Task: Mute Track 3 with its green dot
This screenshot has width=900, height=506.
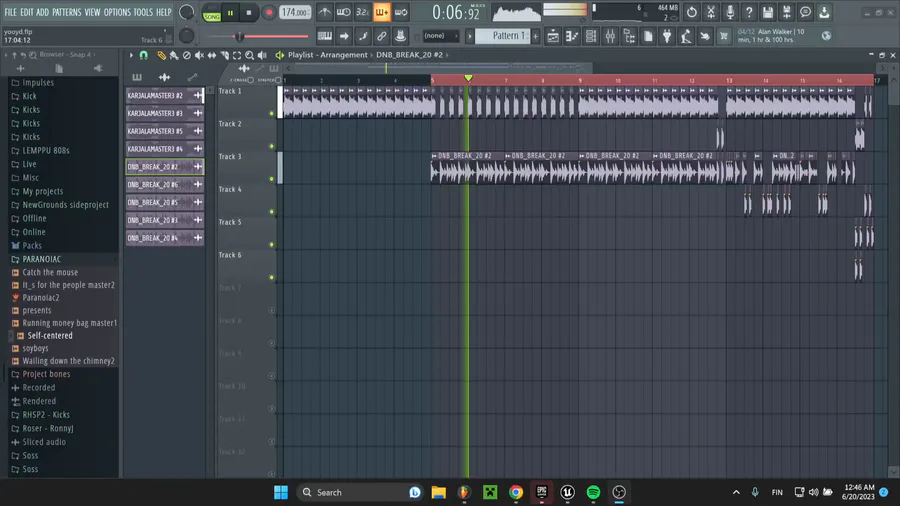Action: point(271,178)
